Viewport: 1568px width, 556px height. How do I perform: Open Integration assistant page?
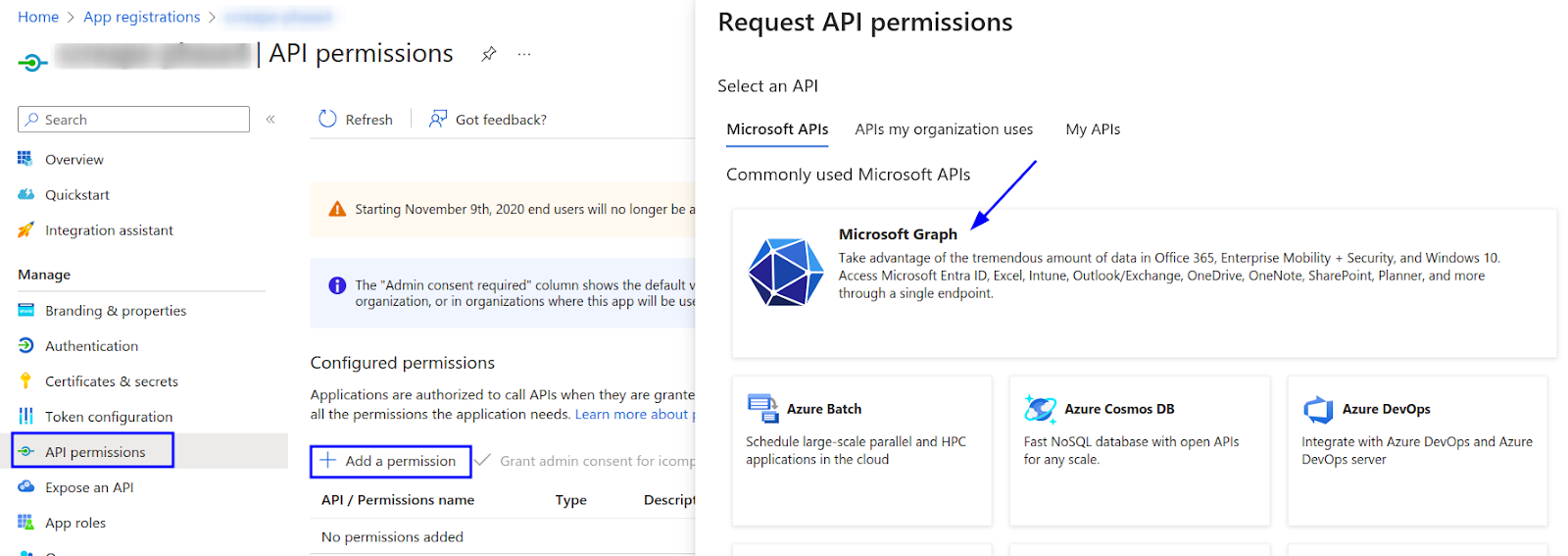pyautogui.click(x=109, y=229)
